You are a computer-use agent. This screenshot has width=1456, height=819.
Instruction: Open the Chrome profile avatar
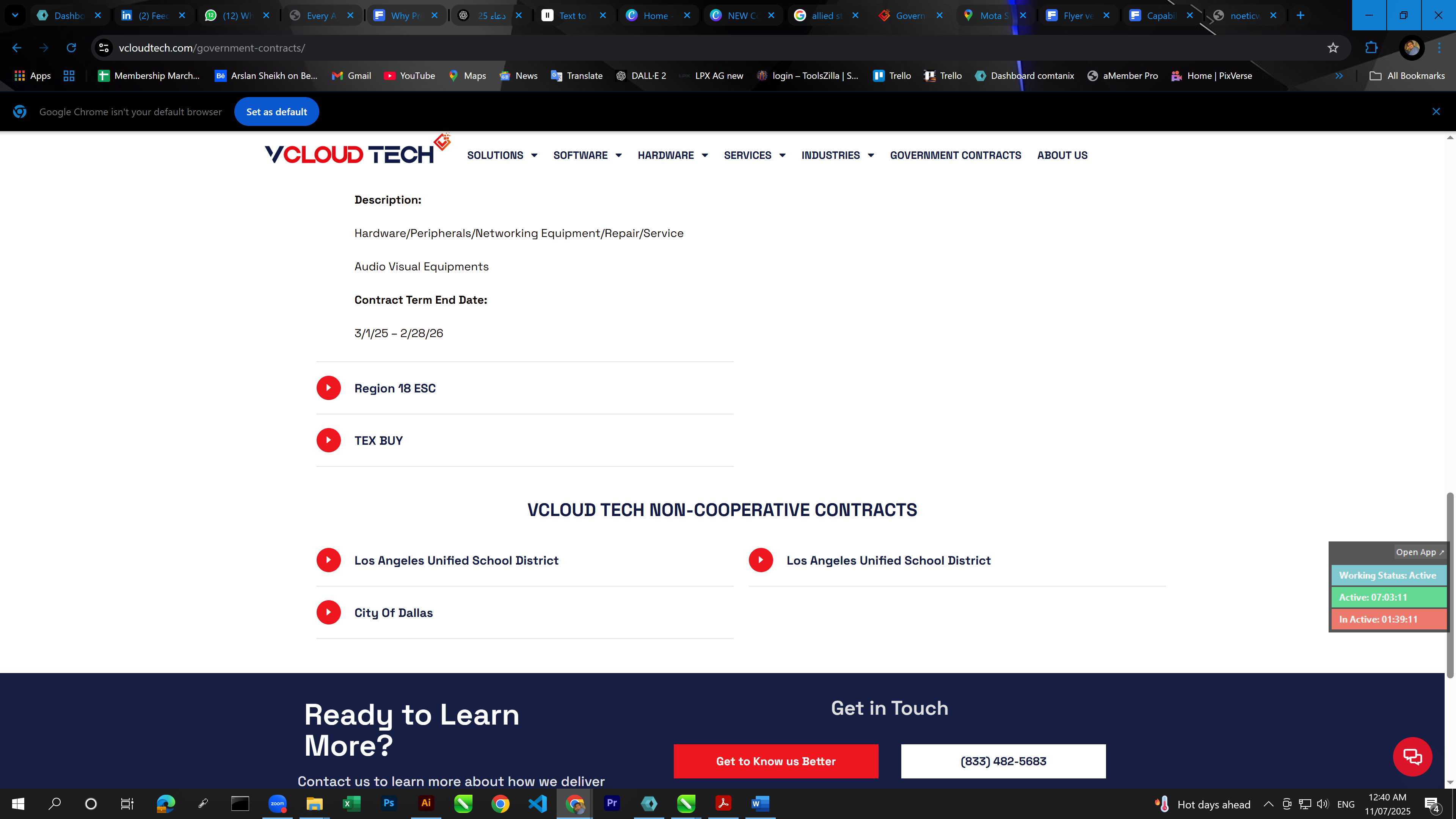pos(1411,48)
